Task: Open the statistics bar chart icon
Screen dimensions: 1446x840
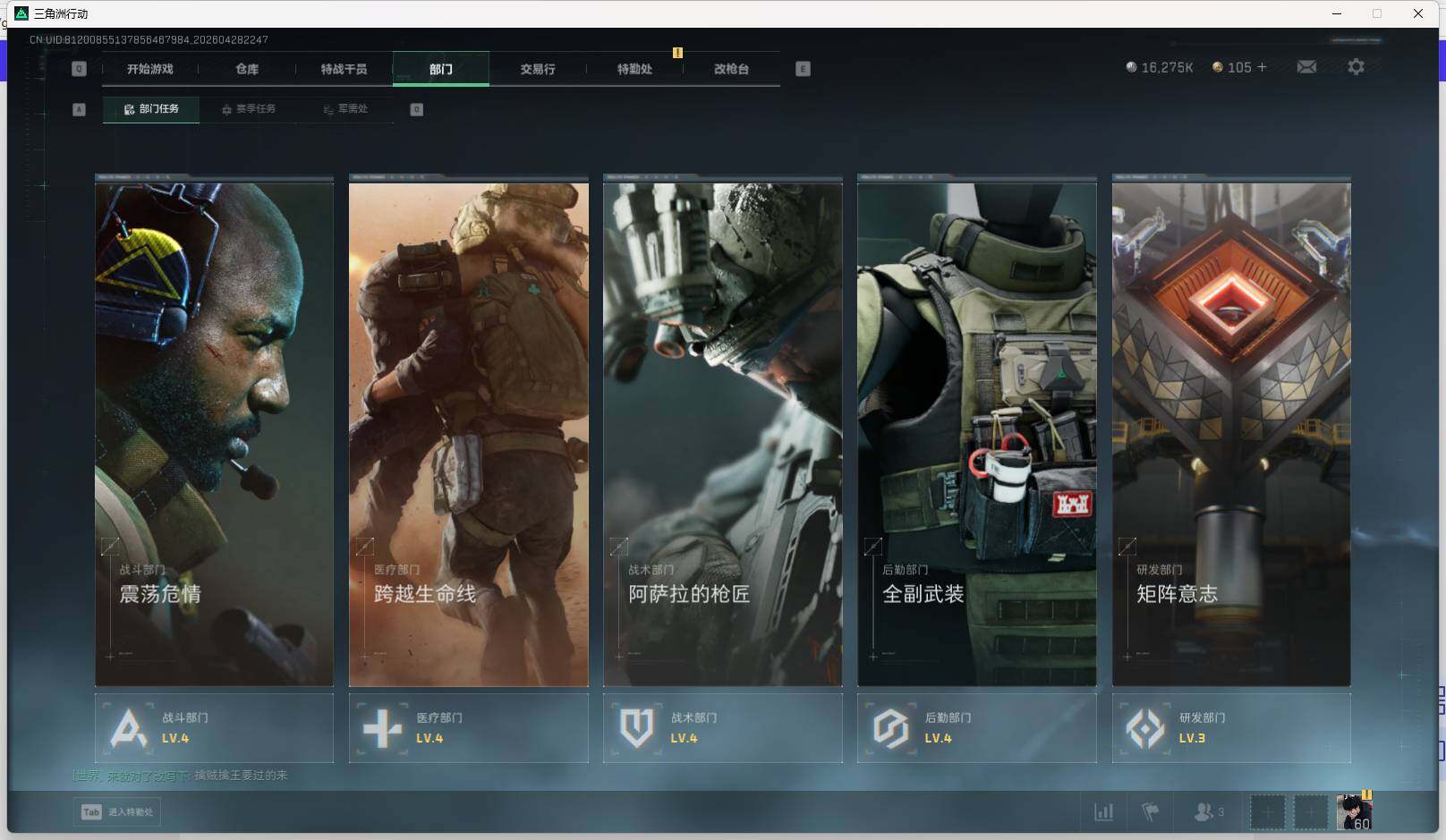Action: pyautogui.click(x=1104, y=812)
